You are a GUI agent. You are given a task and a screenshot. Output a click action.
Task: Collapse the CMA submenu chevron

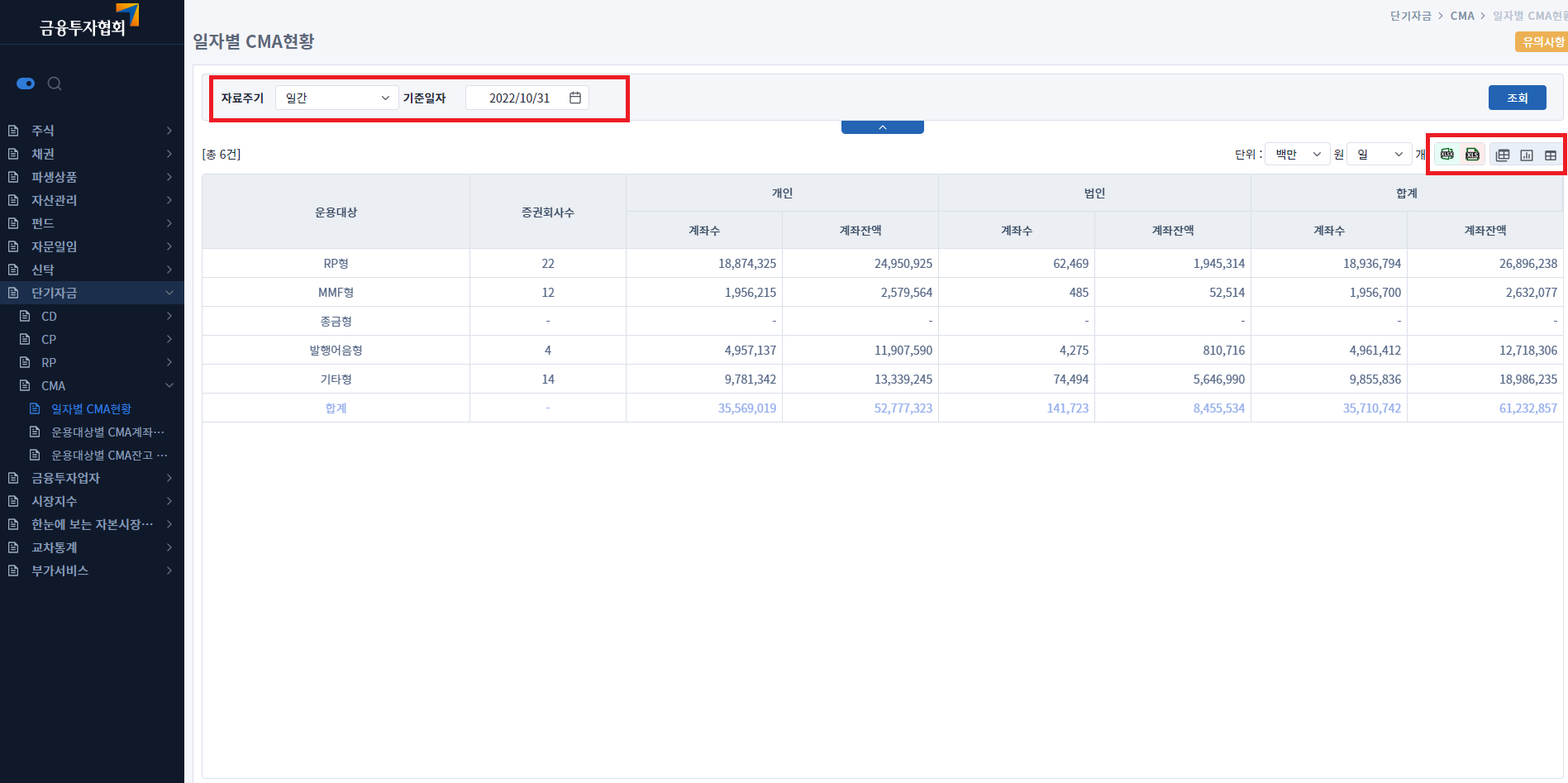point(169,385)
